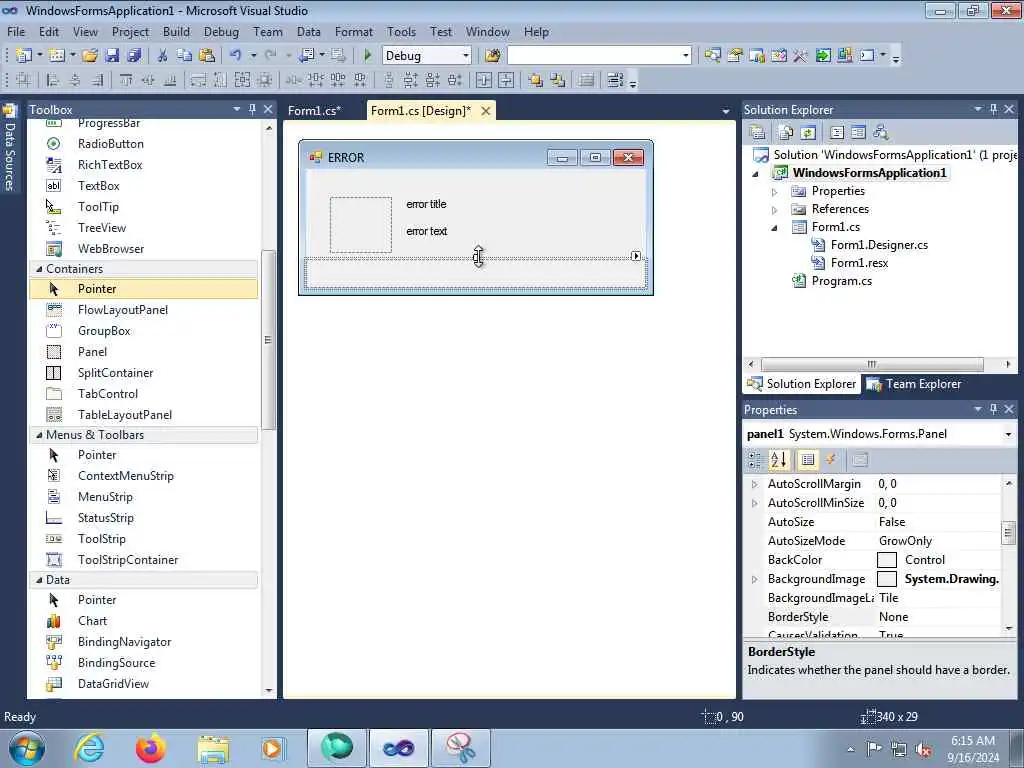The image size is (1024, 768).
Task: Open the Format menu
Action: point(353,31)
